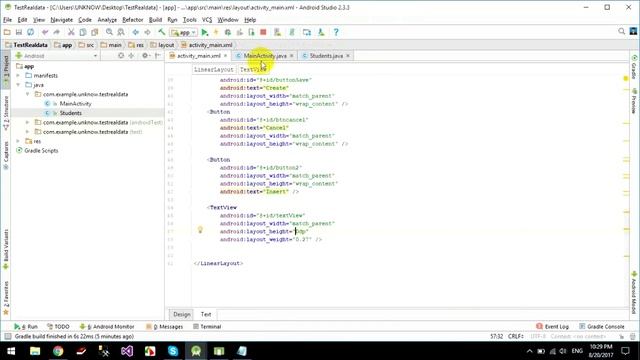
Task: Expand the manifests folder
Action: tap(18, 76)
